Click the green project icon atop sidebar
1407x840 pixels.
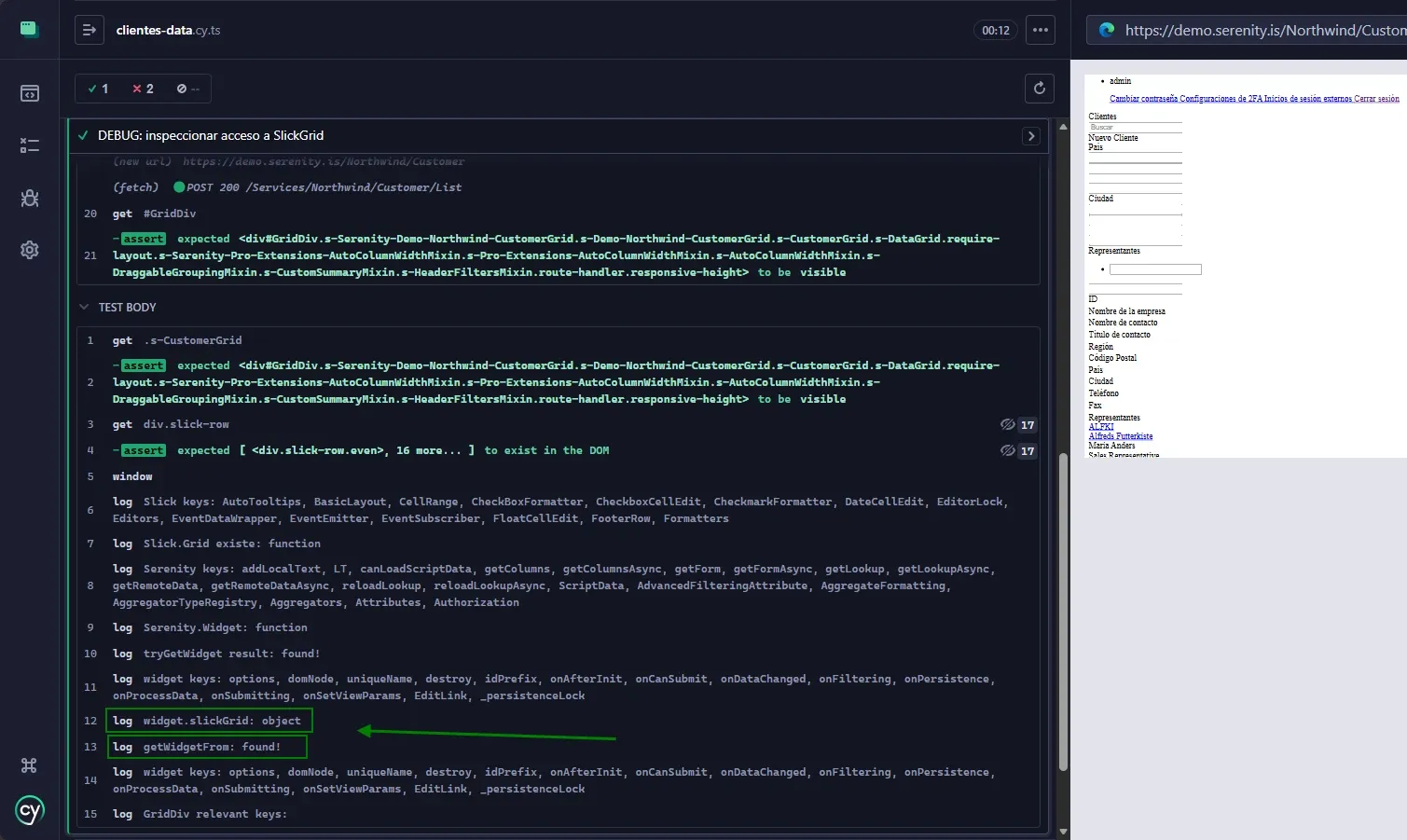pos(29,29)
